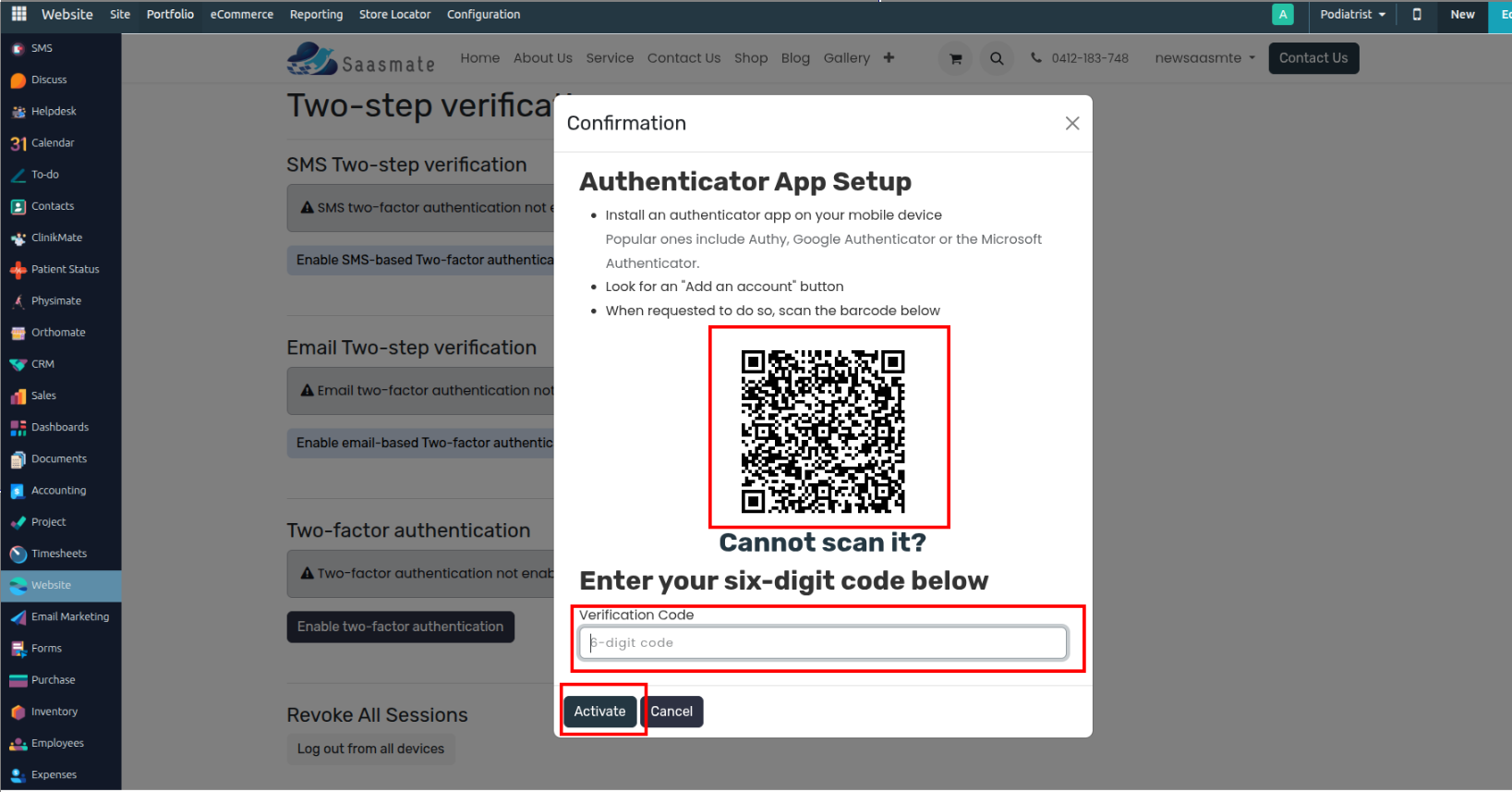Click the "Cannot scan it?" link
This screenshot has width=1512, height=792.
(822, 542)
